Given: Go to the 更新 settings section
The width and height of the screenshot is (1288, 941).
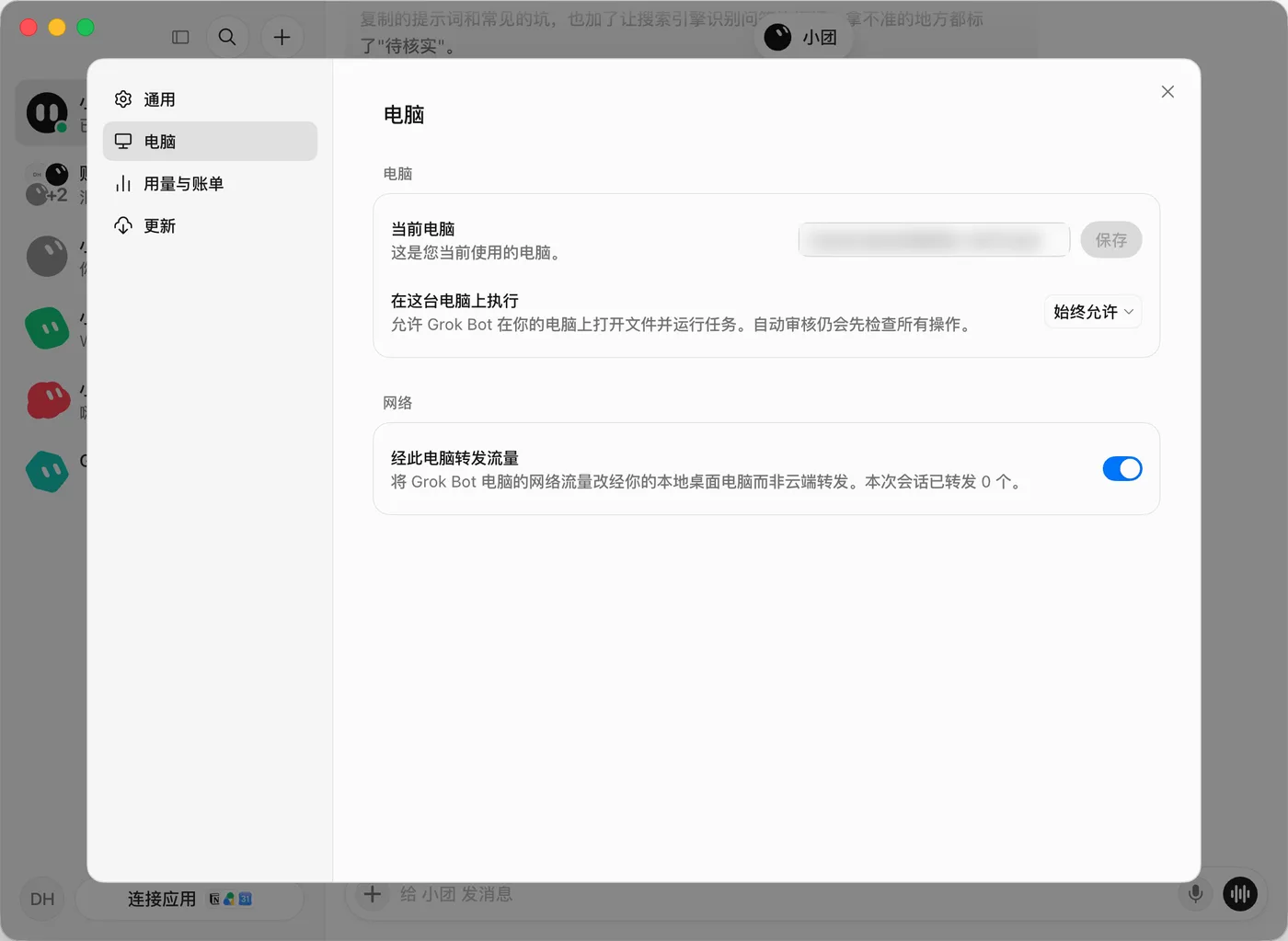Looking at the screenshot, I should tap(210, 226).
